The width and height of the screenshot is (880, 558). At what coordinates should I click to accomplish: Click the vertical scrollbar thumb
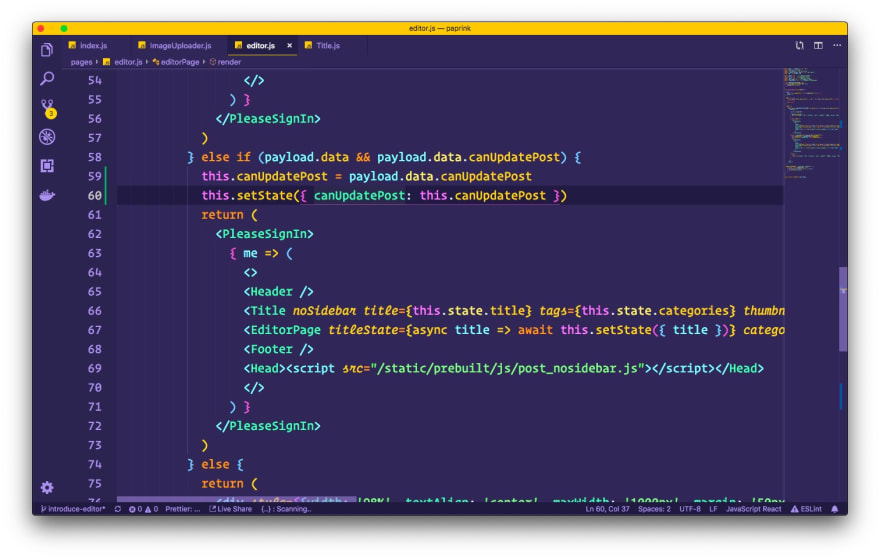coord(843,309)
